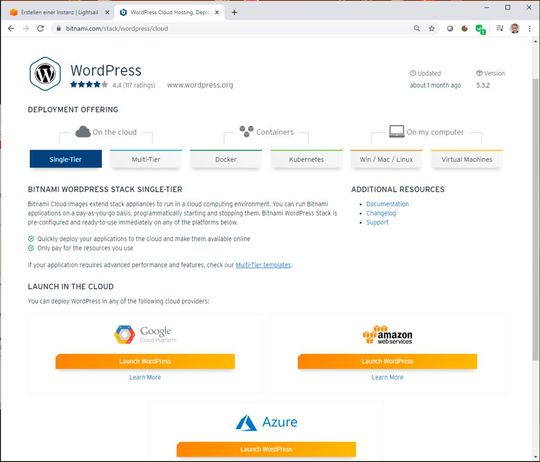Open a new browser tab
Viewport: 540px width, 462px height.
(x=234, y=12)
